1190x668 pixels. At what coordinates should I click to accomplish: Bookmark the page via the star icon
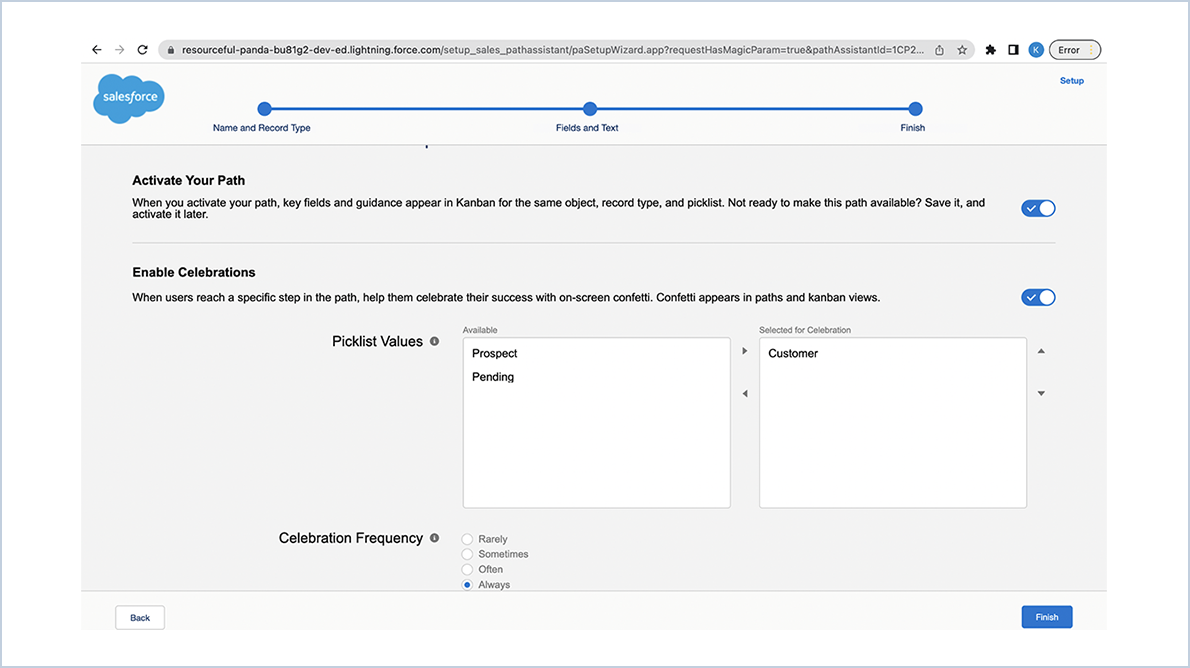click(x=961, y=49)
